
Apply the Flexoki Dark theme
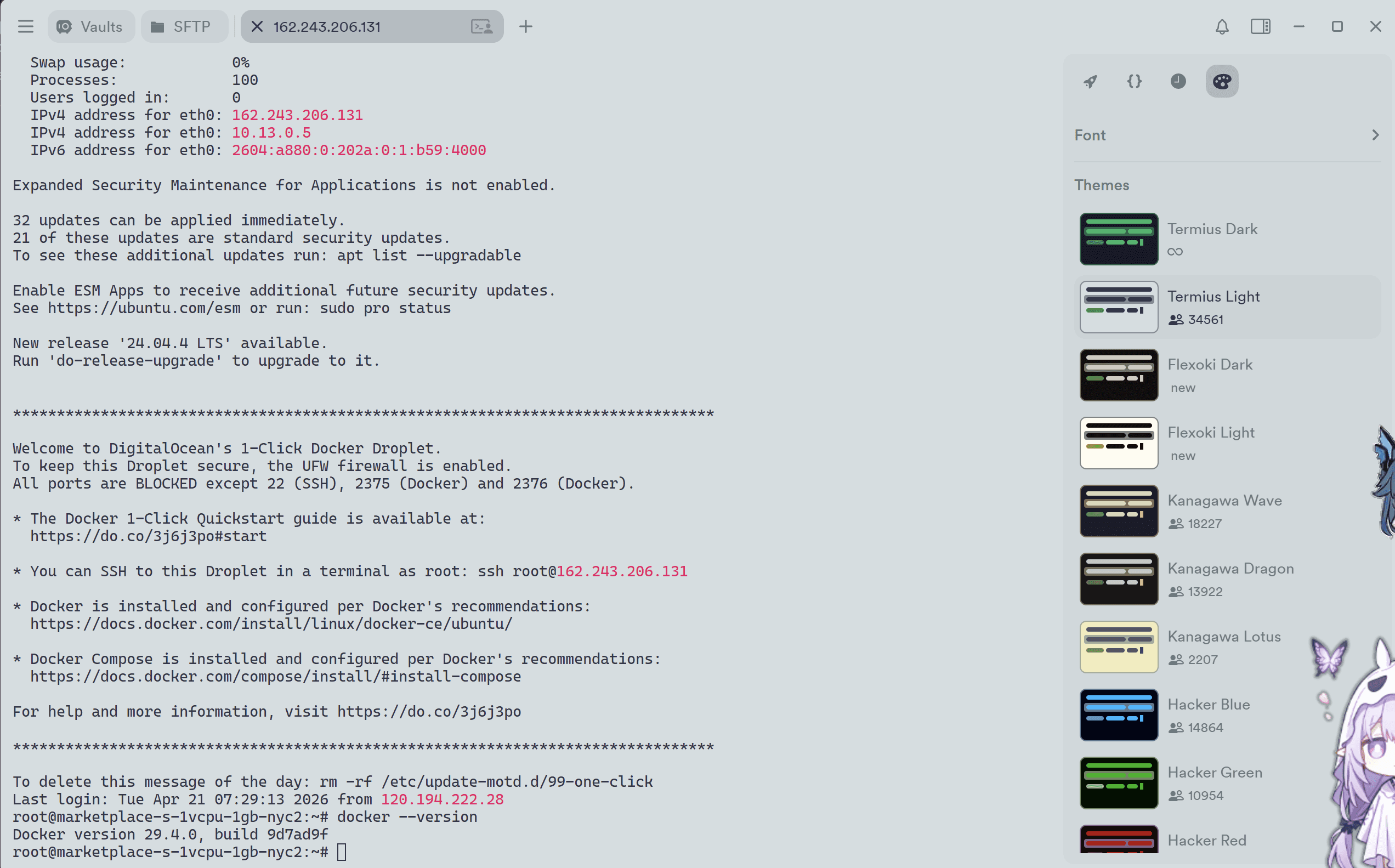click(1227, 375)
